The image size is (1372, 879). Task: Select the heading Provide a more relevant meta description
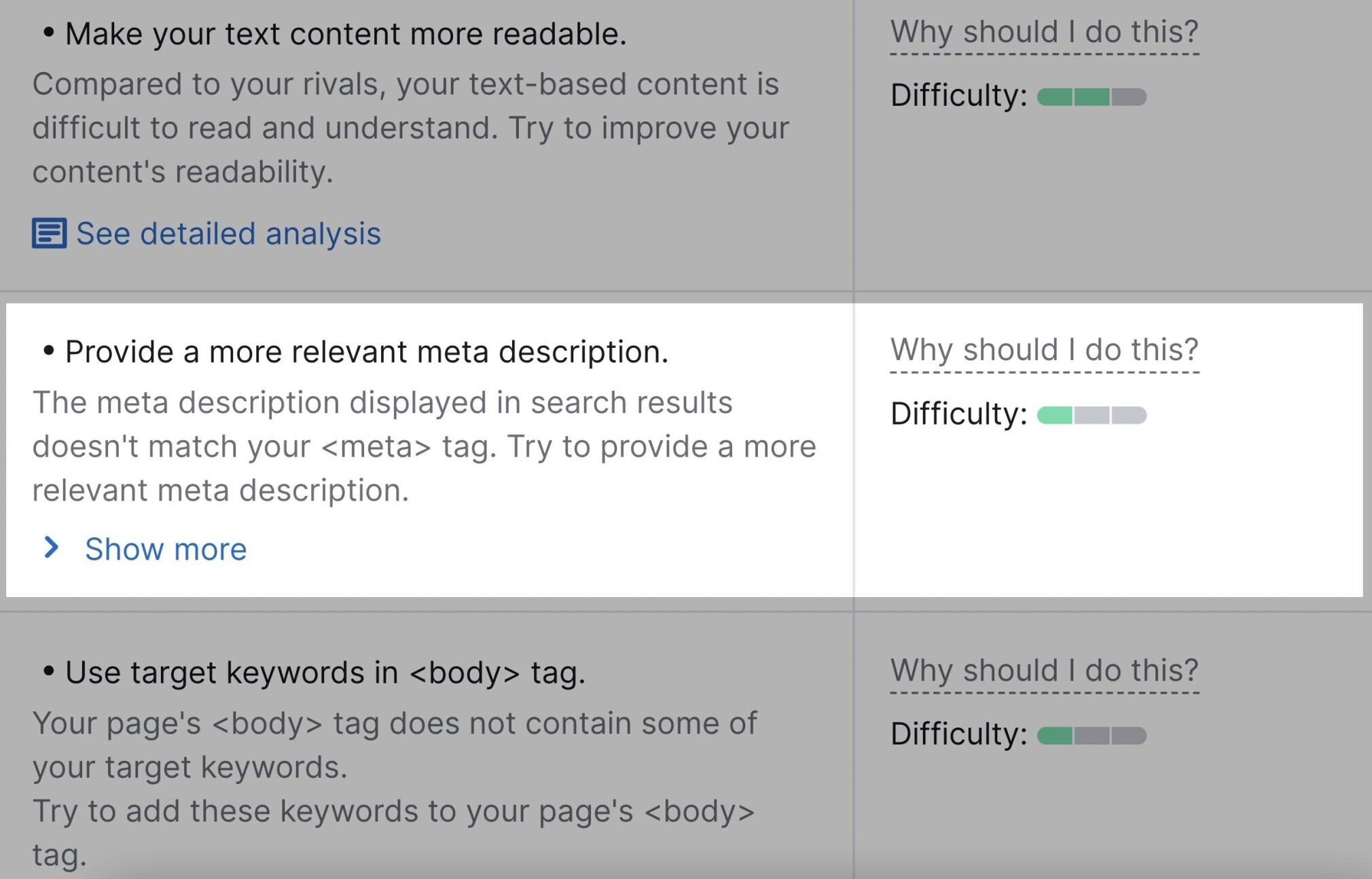pos(367,352)
